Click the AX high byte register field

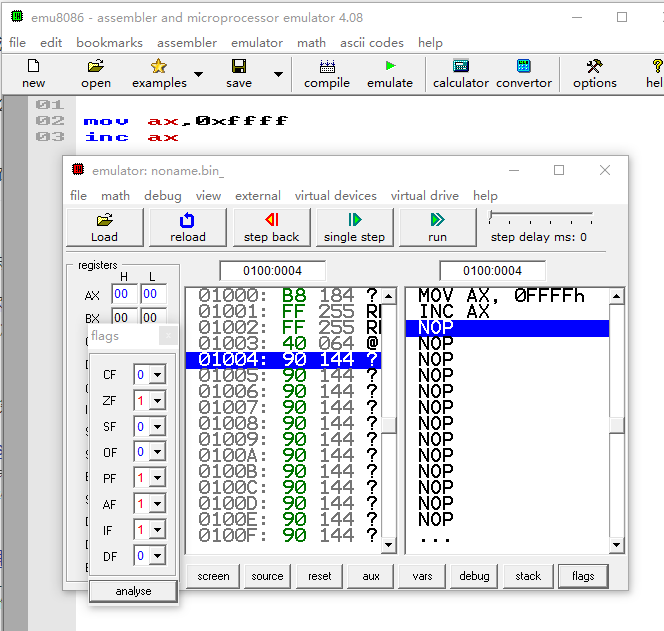click(125, 294)
